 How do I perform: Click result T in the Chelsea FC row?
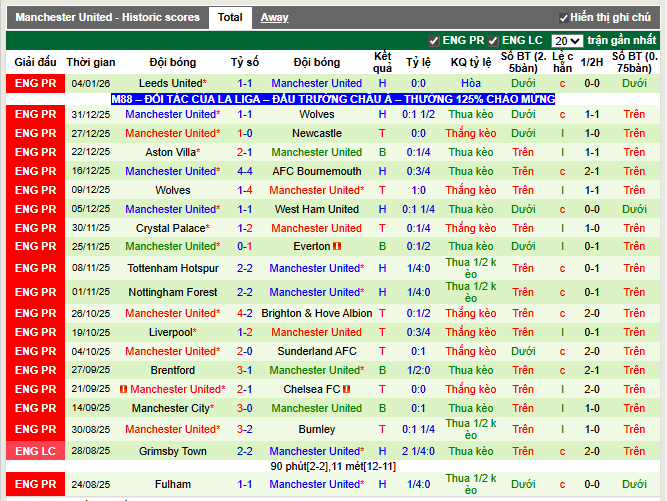pos(382,389)
